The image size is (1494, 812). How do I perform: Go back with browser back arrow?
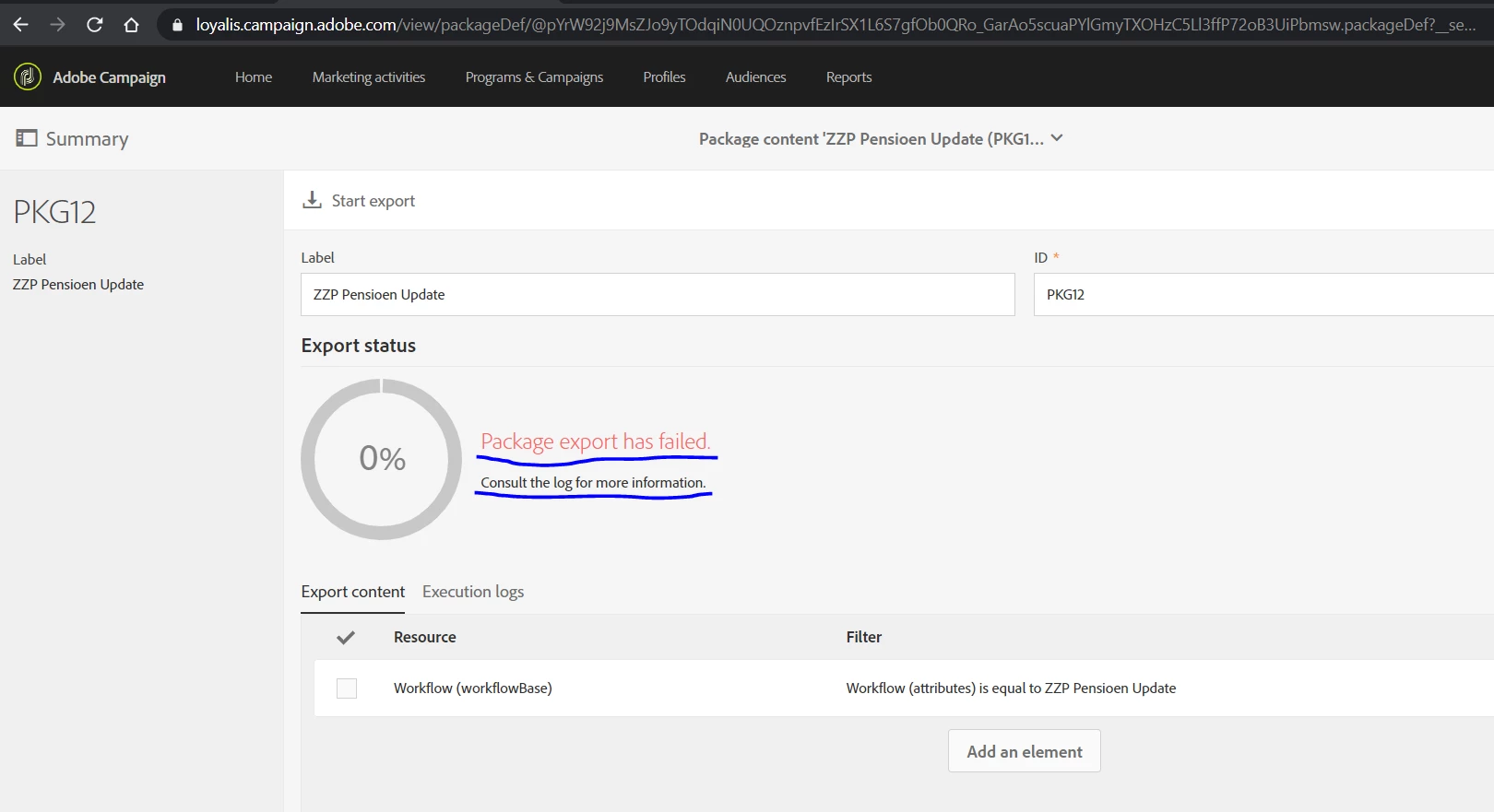pos(20,25)
